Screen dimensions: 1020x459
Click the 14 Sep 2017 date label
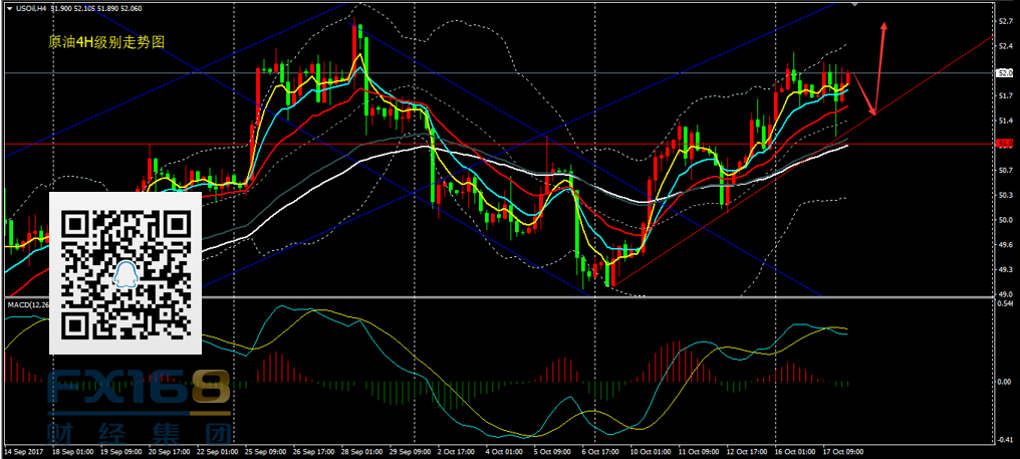(x=24, y=452)
